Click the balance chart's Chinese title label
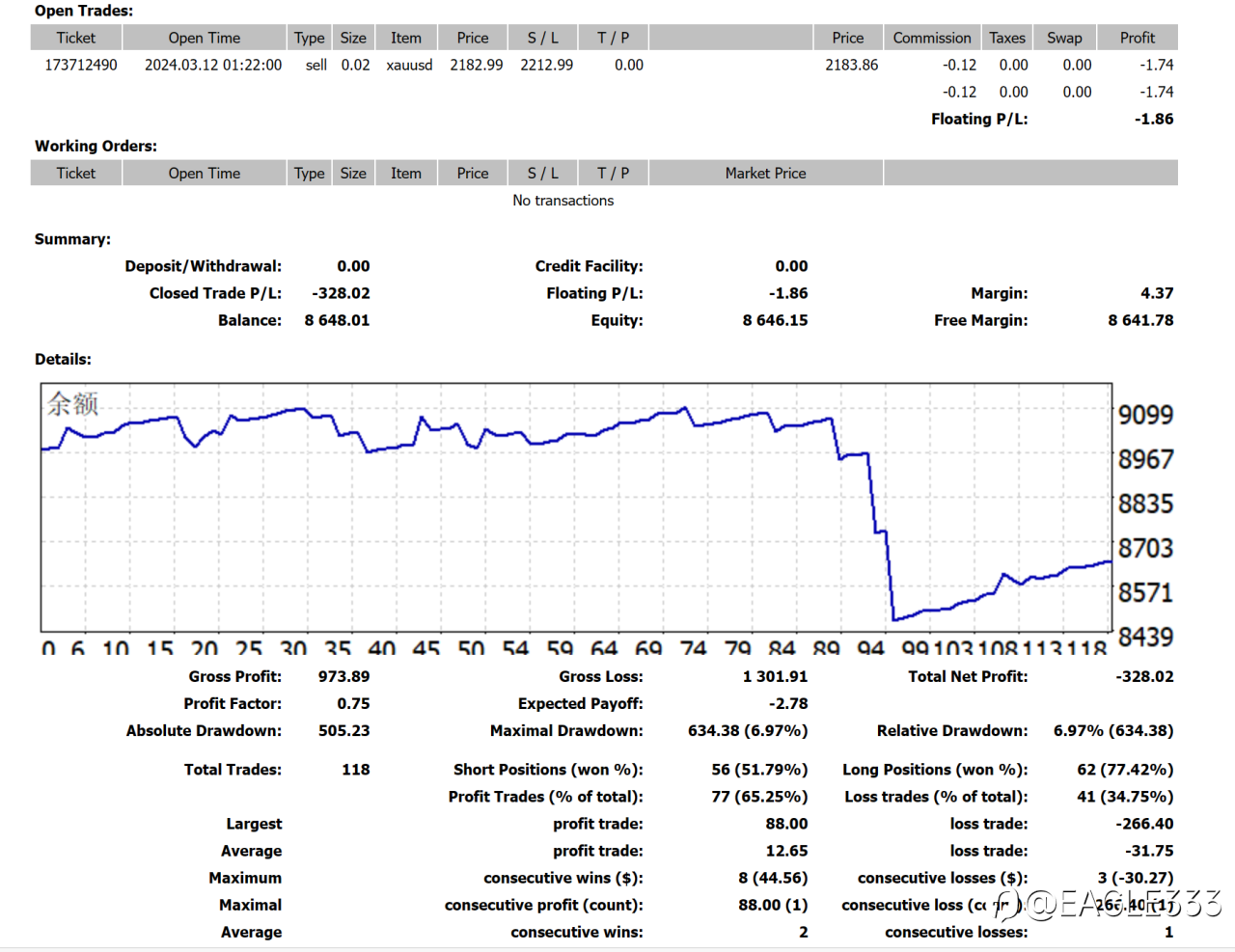Screen dimensions: 1235x952 pyautogui.click(x=73, y=403)
